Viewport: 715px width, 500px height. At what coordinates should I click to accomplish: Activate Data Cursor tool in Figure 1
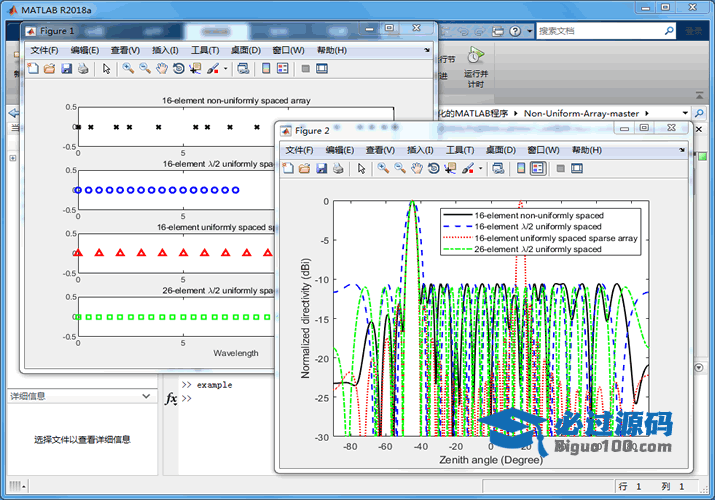195,69
